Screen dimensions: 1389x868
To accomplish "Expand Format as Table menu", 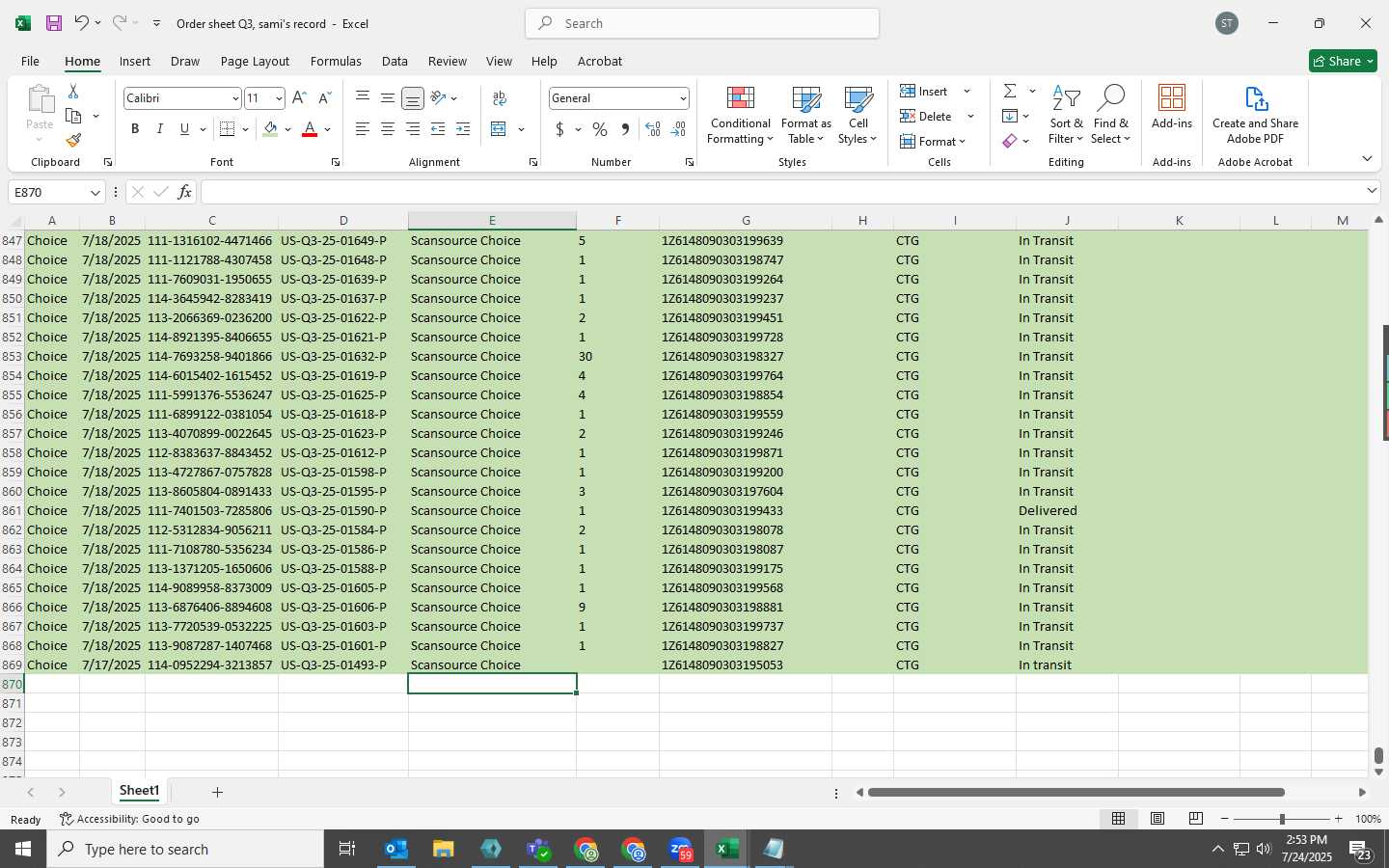I will coord(805,114).
